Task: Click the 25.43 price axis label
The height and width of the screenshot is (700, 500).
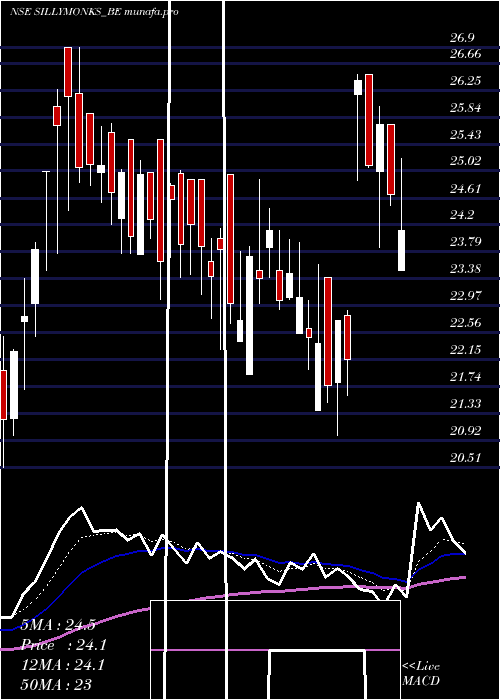Action: tap(465, 134)
